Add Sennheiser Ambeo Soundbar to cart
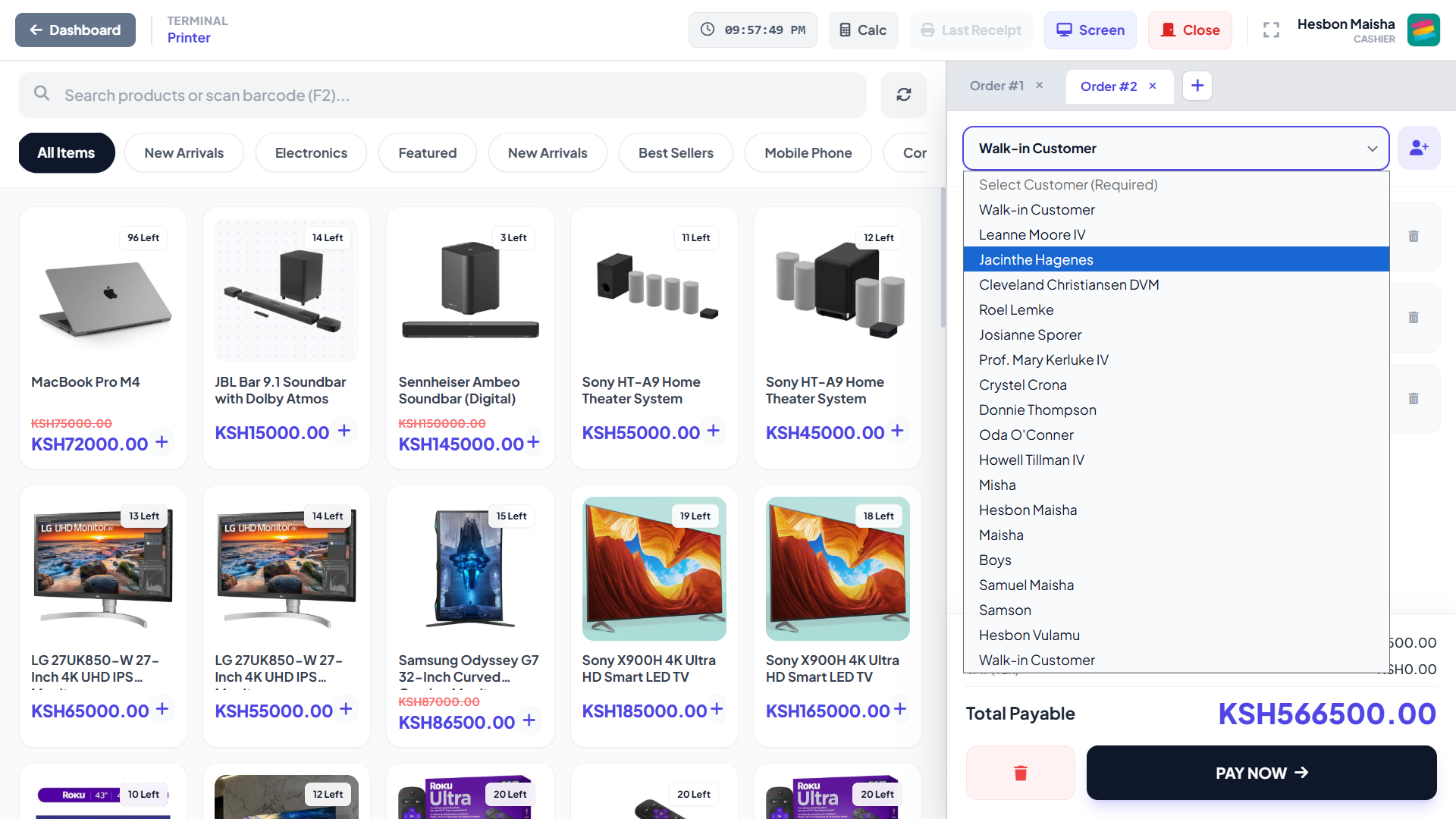The height and width of the screenshot is (819, 1456). point(533,442)
